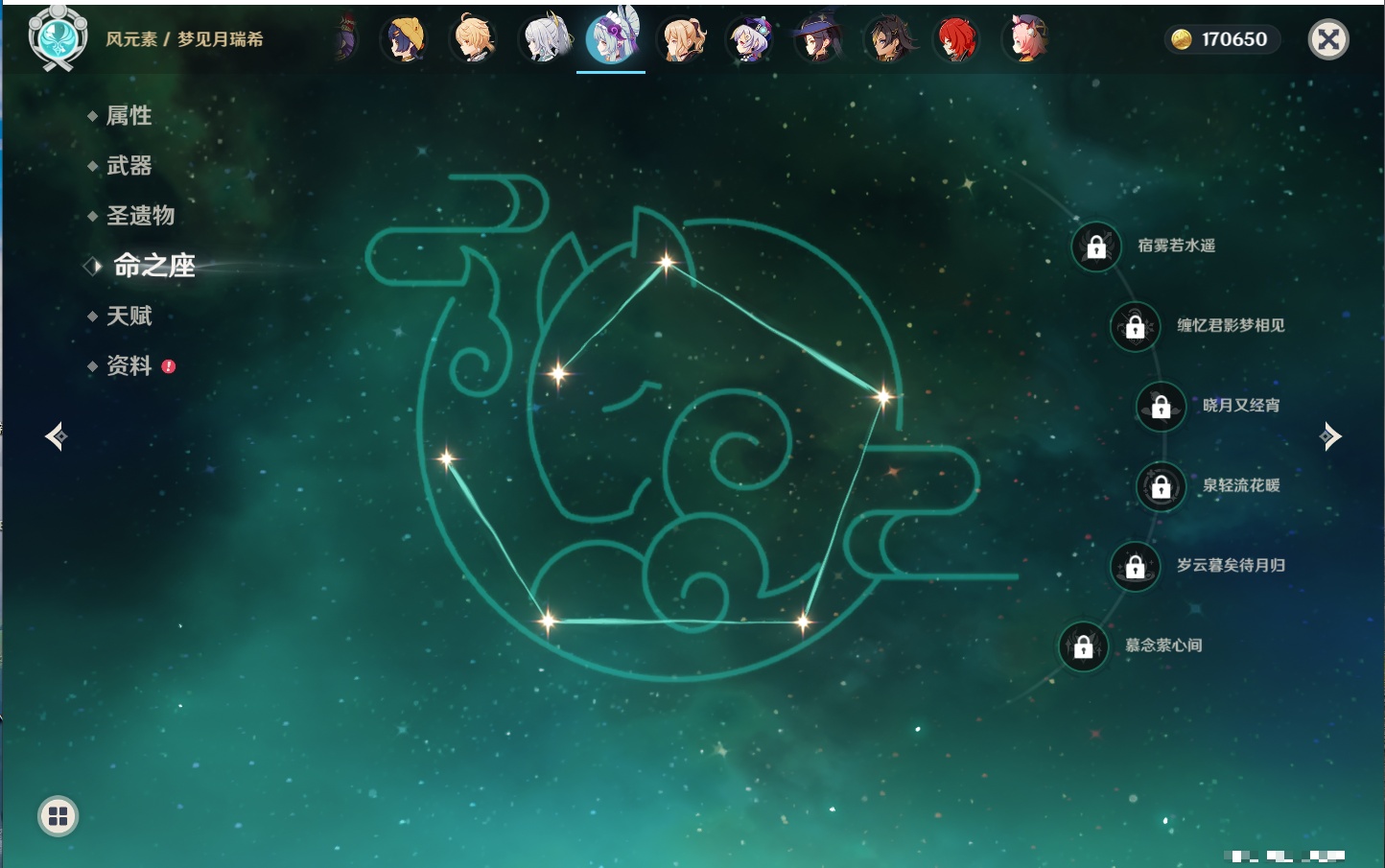Pick the Qiqi character portrait
This screenshot has height=868, width=1385.
[x=750, y=39]
